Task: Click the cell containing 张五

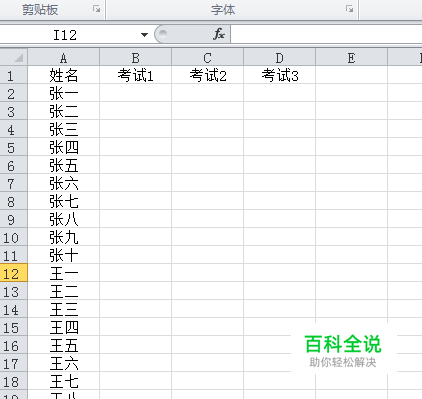Action: point(63,165)
